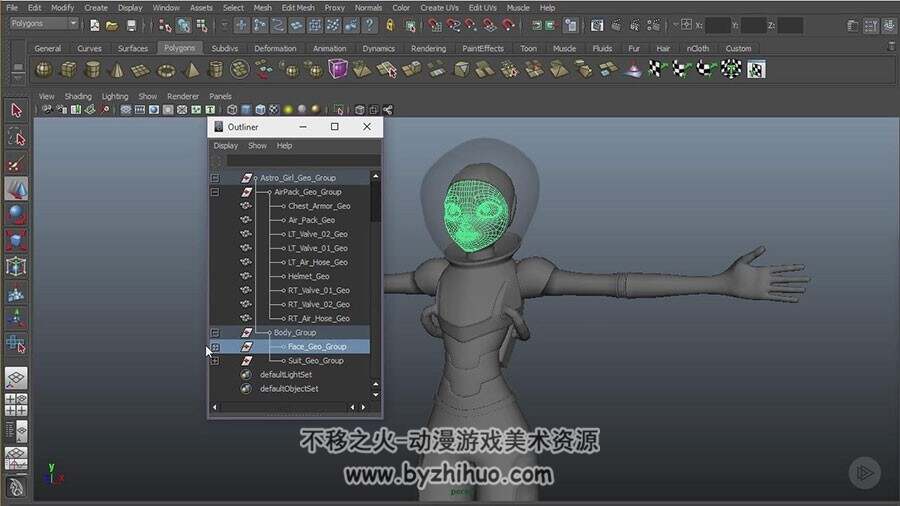Image resolution: width=900 pixels, height=506 pixels.
Task: Collapse the AirPack_Geo_Group node
Action: pos(215,192)
